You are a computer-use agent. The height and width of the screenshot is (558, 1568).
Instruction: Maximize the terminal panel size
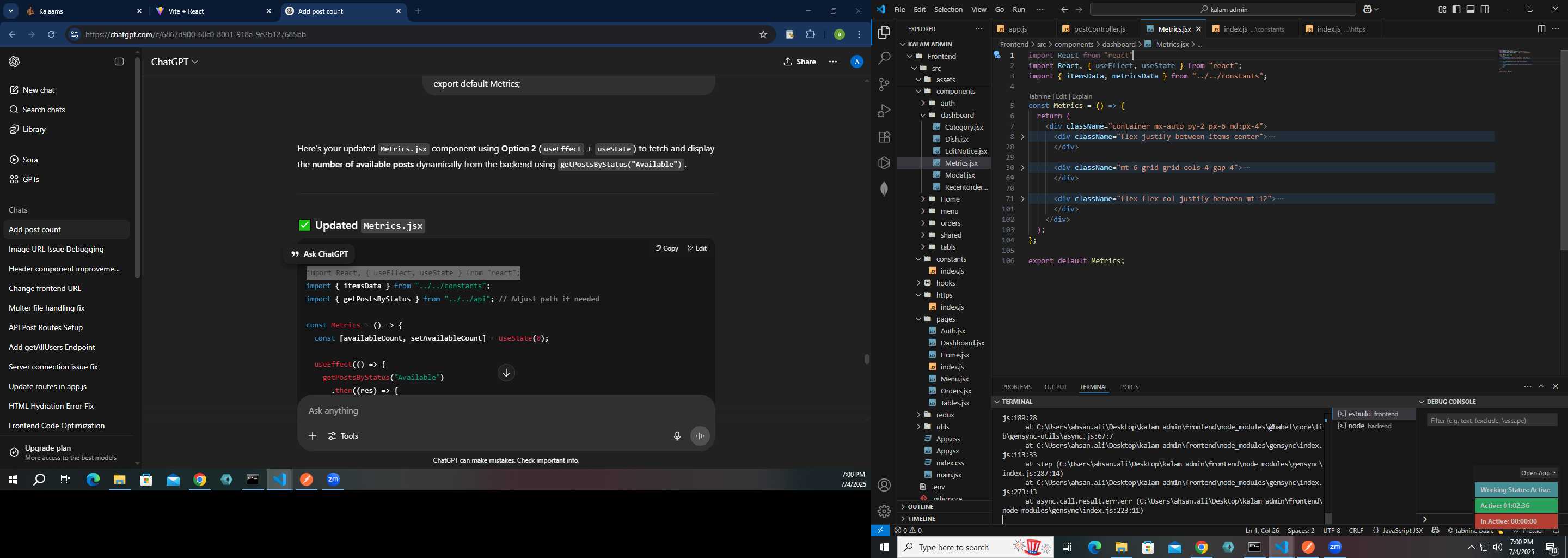pyautogui.click(x=1541, y=387)
